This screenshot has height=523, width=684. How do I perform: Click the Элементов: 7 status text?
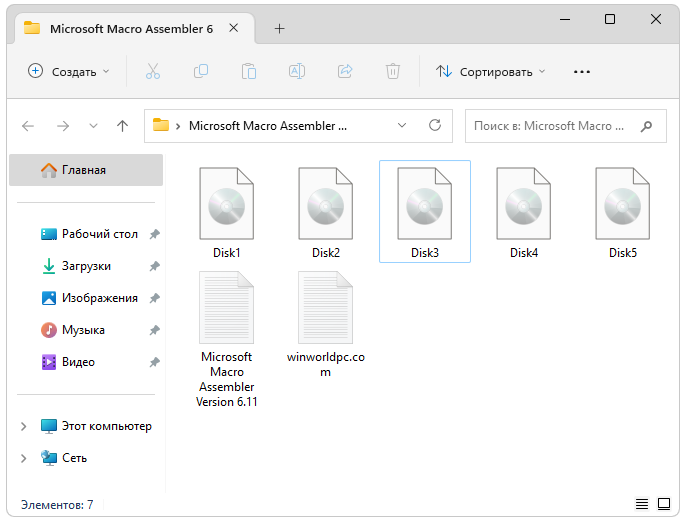[57, 505]
